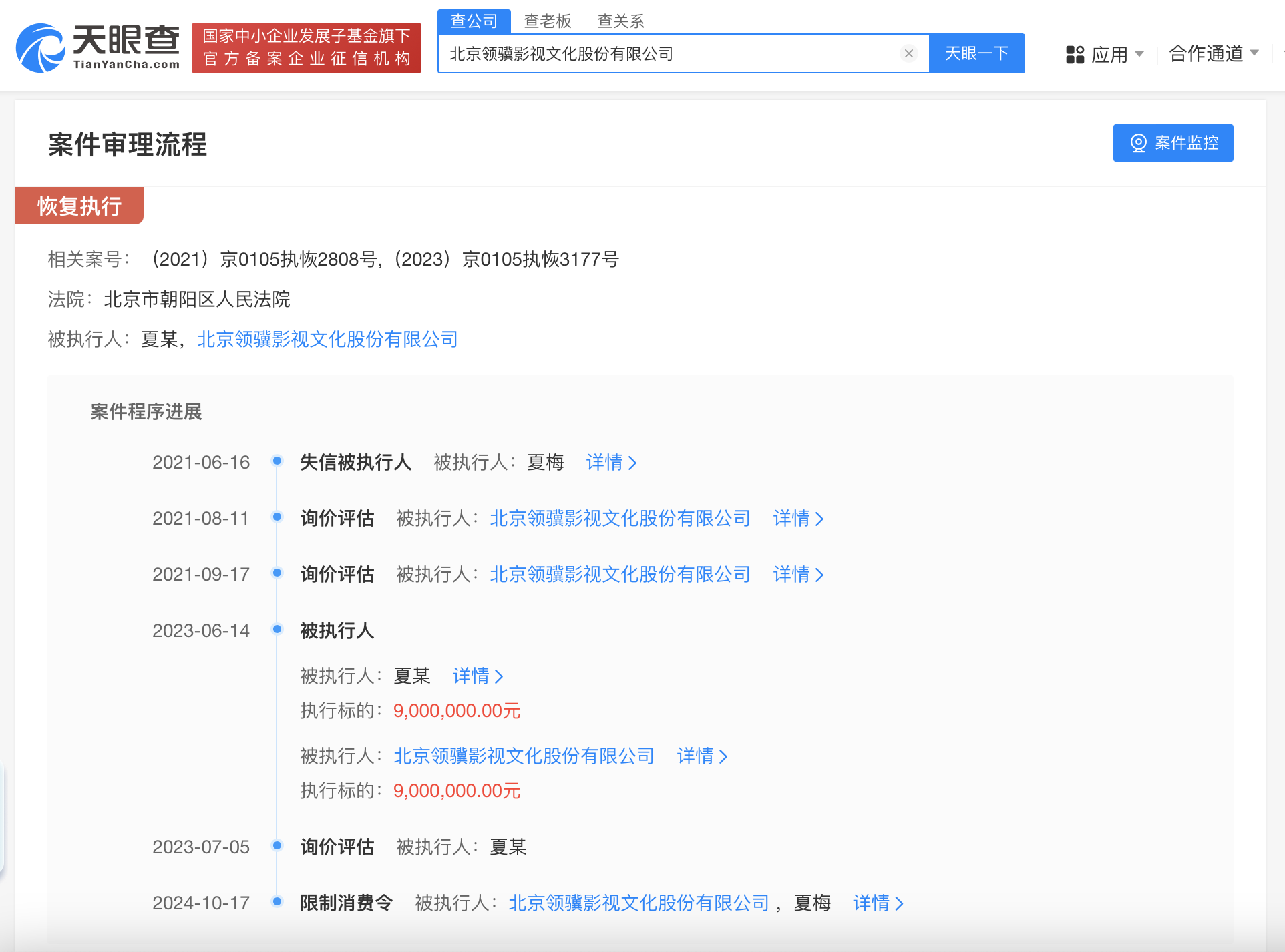Click the first 9,000,000.00元 amount for 夏某
Image resolution: width=1285 pixels, height=952 pixels.
point(457,710)
